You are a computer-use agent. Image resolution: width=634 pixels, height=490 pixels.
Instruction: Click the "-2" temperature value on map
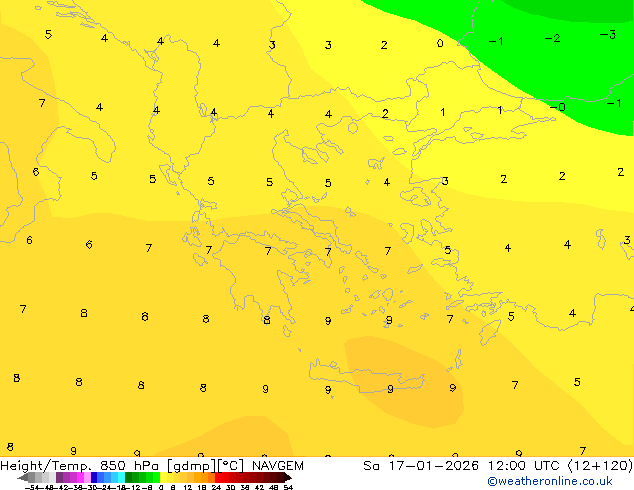(x=552, y=38)
